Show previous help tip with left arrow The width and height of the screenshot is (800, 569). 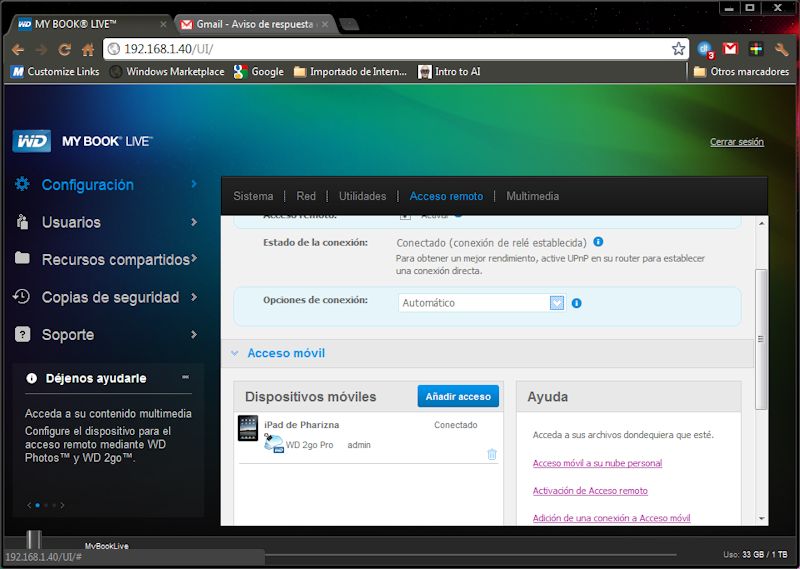pyautogui.click(x=29, y=505)
